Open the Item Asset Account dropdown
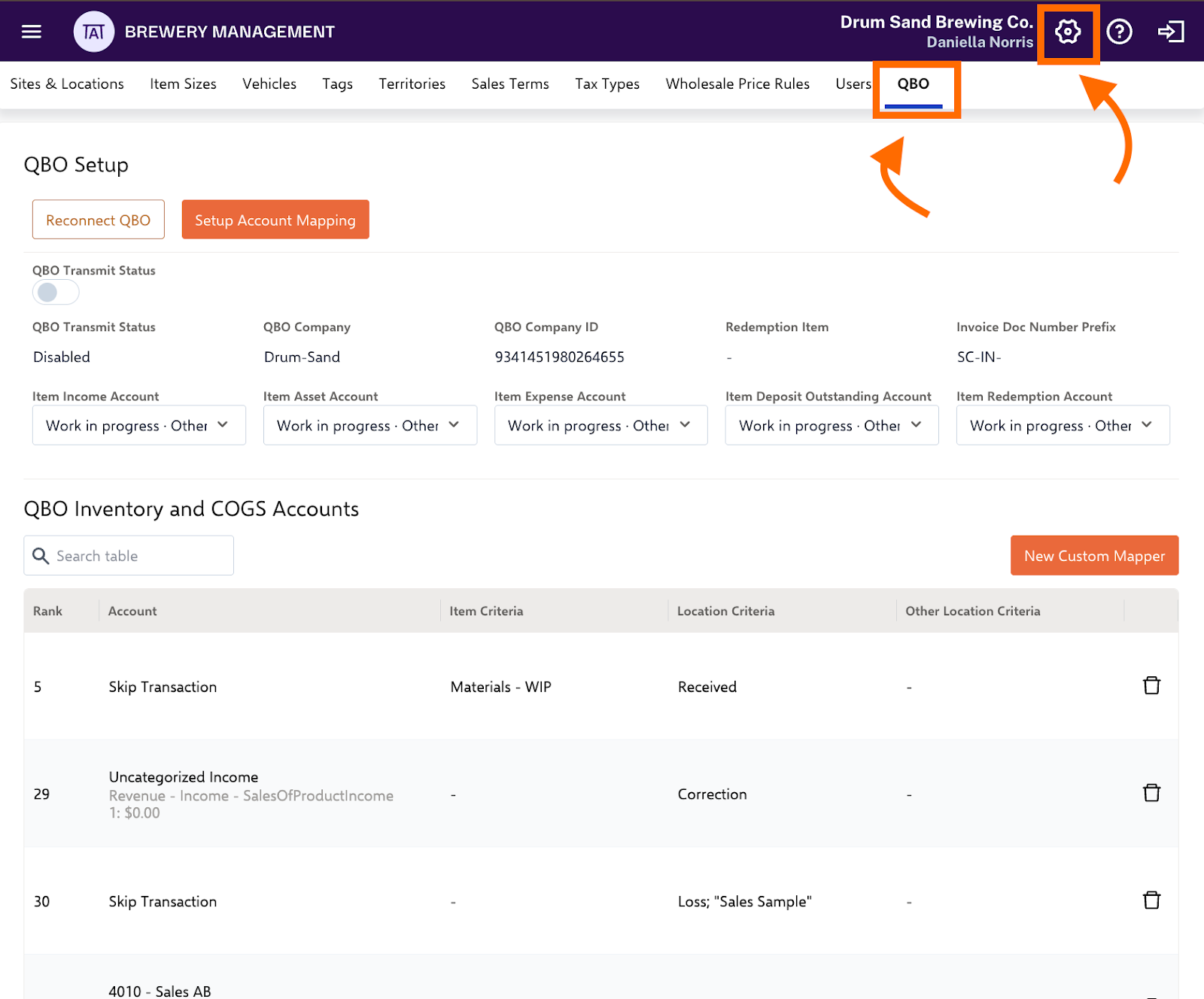This screenshot has width=1204, height=999. [369, 425]
